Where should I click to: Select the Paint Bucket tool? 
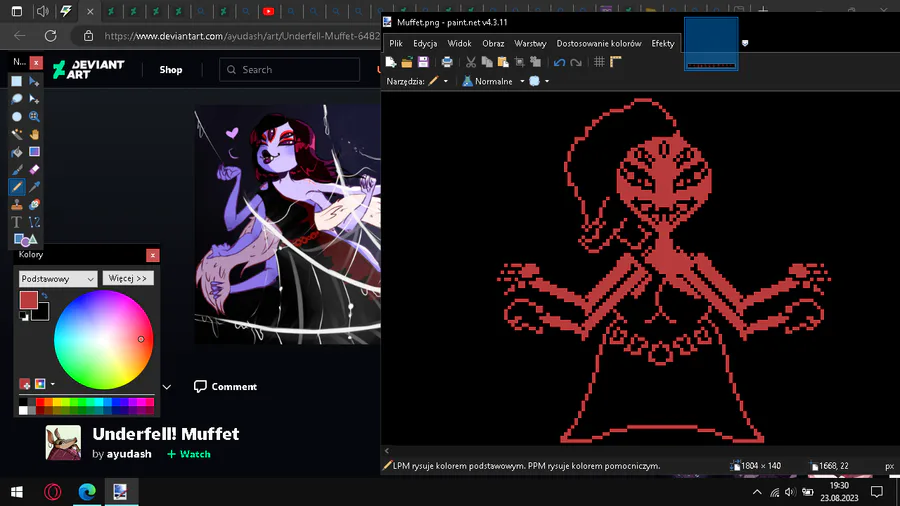(17, 152)
